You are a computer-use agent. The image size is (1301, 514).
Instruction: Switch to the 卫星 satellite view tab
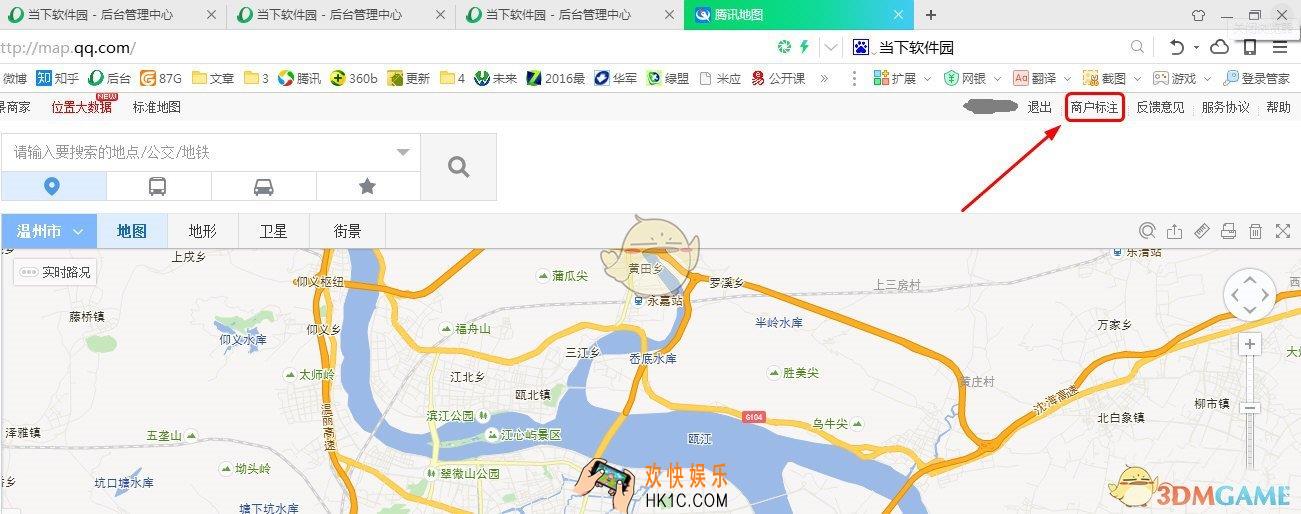click(274, 231)
